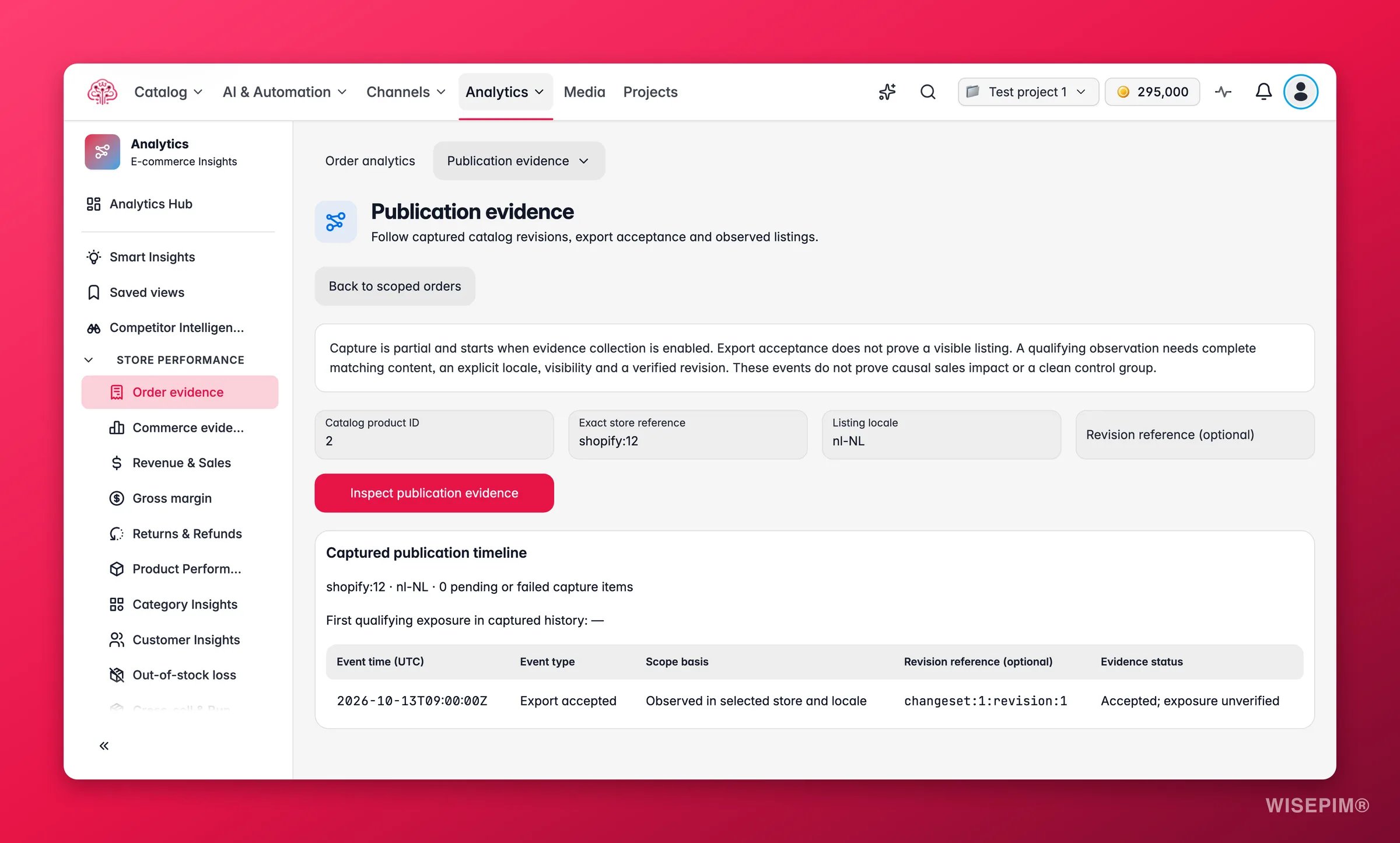Open the notifications bell
This screenshot has width=1400, height=843.
tap(1263, 92)
